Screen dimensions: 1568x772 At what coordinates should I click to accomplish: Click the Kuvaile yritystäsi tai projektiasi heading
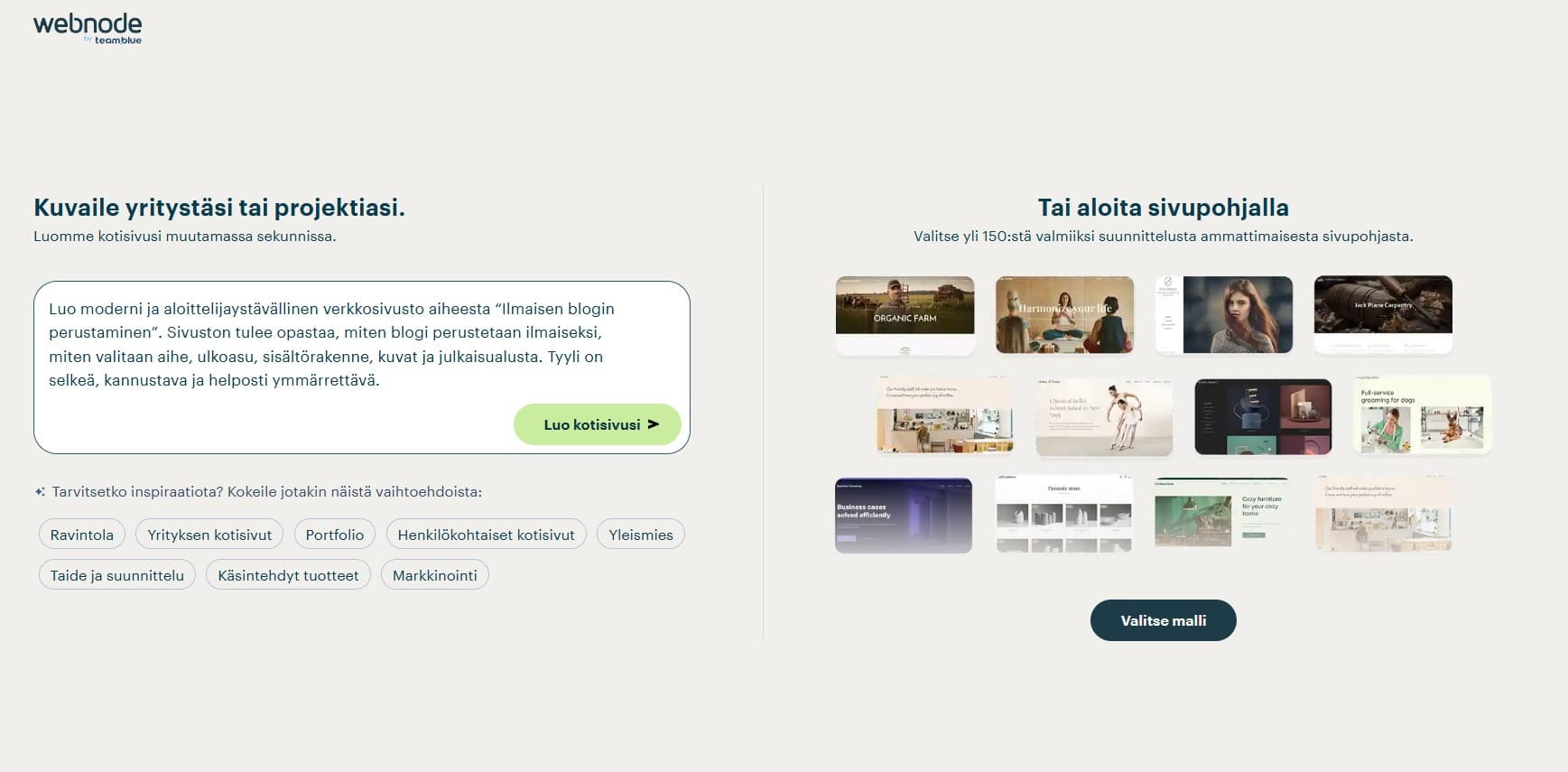[x=219, y=208]
